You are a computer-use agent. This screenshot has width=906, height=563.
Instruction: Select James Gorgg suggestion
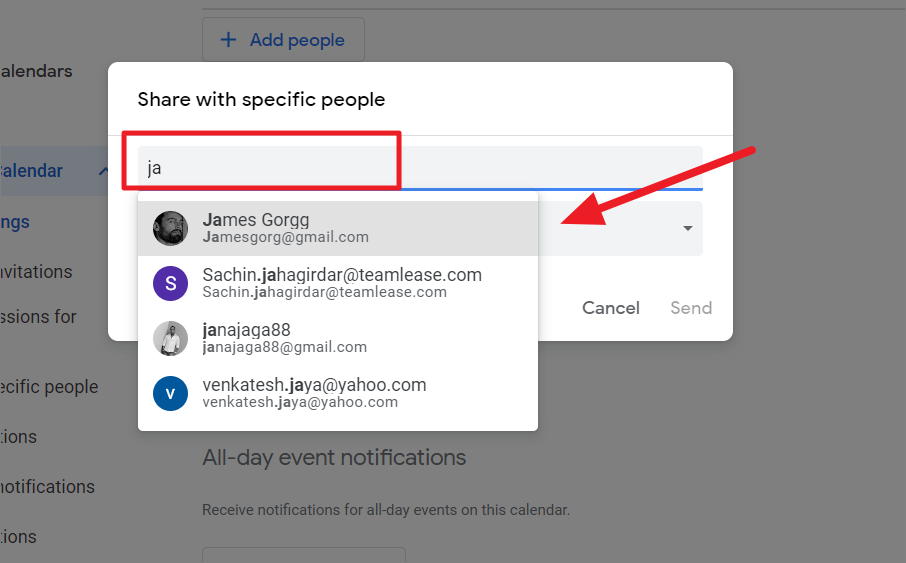(x=337, y=228)
